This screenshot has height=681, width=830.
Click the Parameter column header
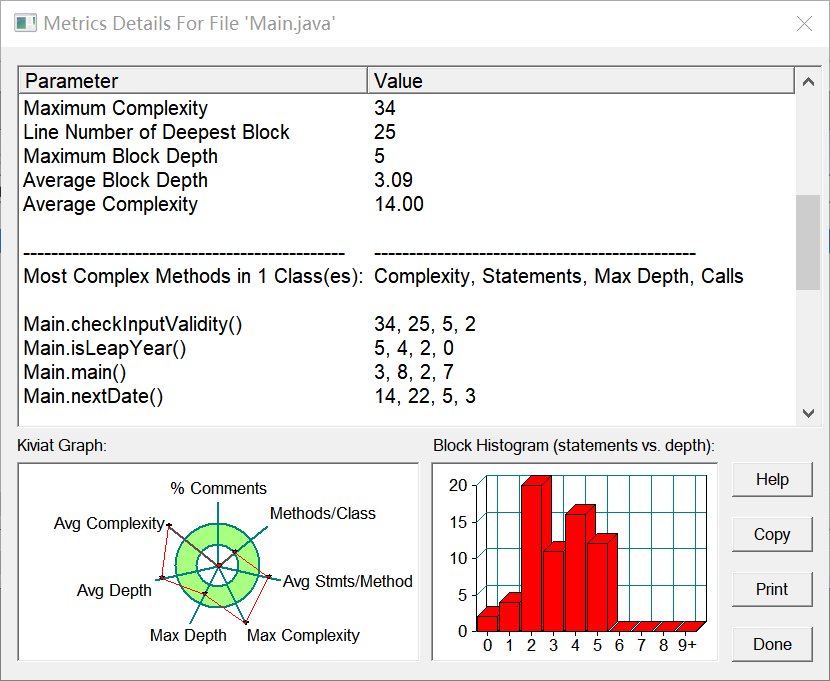[193, 81]
